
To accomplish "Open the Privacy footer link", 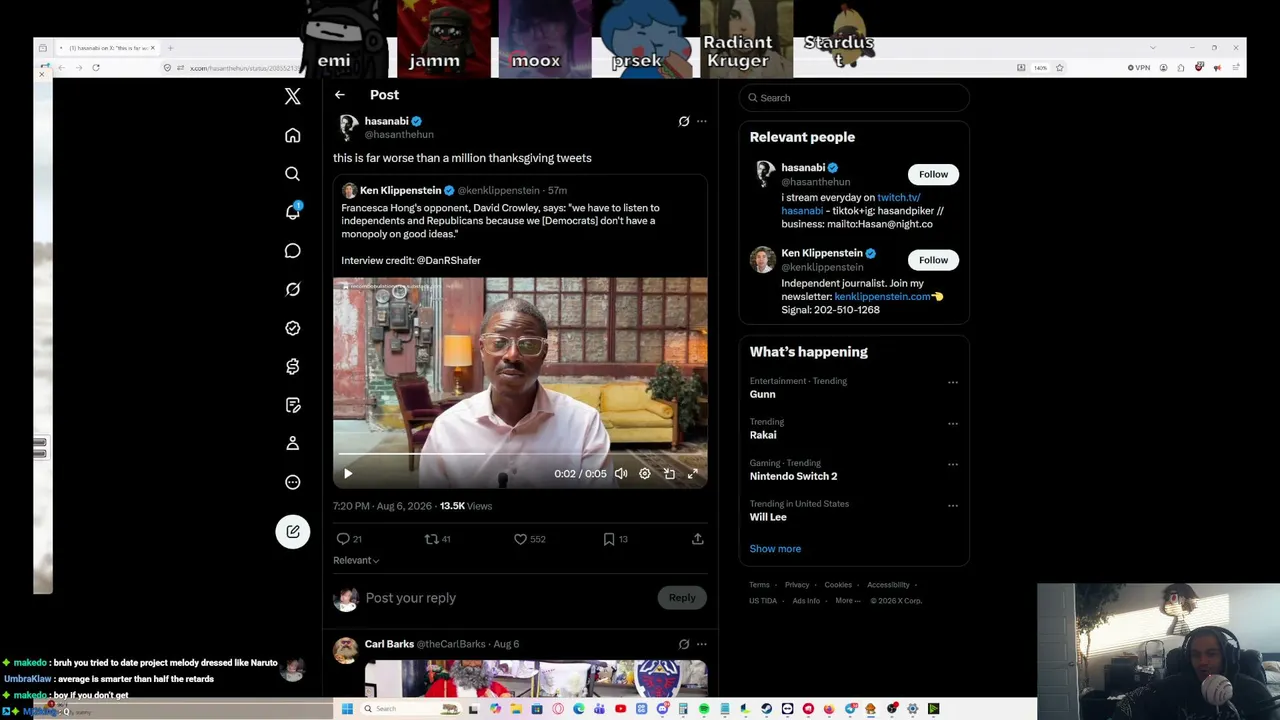I will pyautogui.click(x=797, y=585).
